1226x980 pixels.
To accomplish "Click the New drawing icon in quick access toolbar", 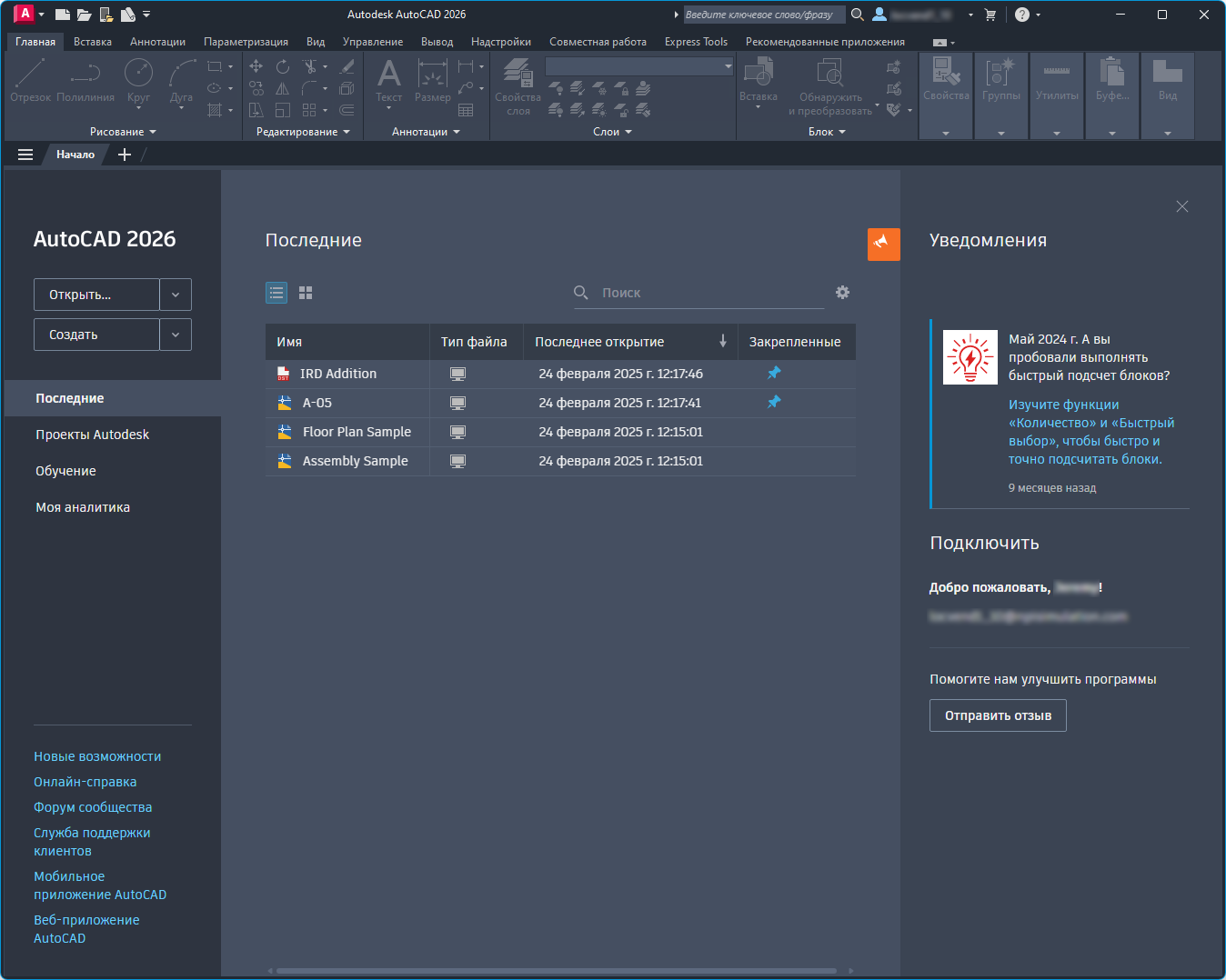I will (62, 15).
